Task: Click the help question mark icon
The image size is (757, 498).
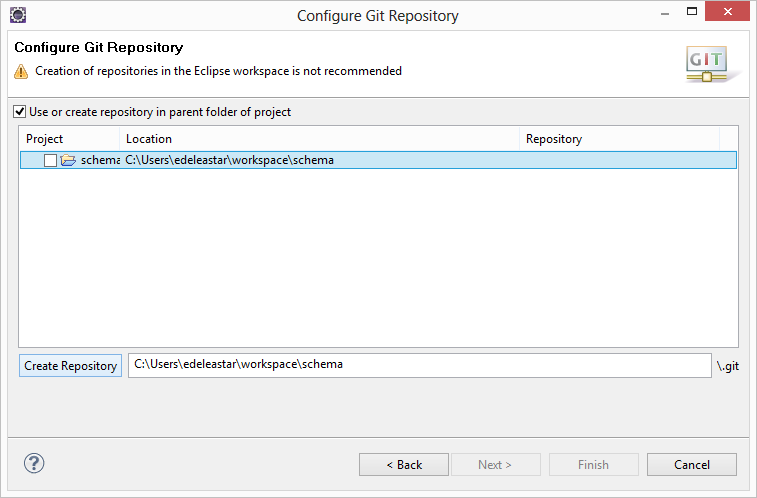Action: [x=34, y=463]
